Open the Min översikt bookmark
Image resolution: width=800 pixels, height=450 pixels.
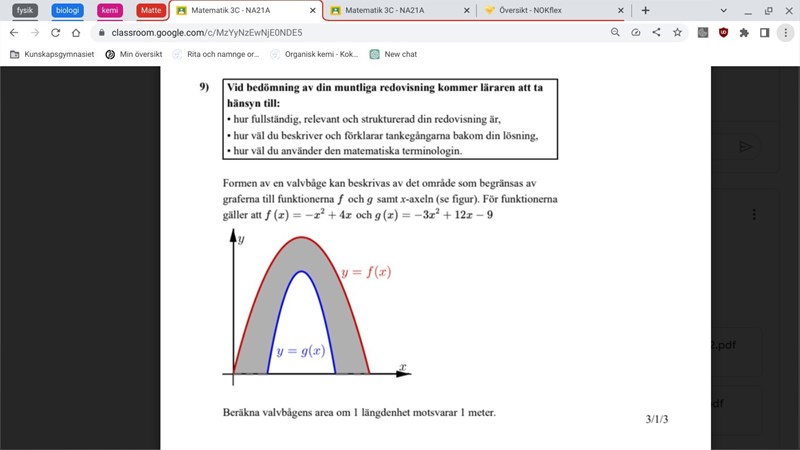click(133, 54)
